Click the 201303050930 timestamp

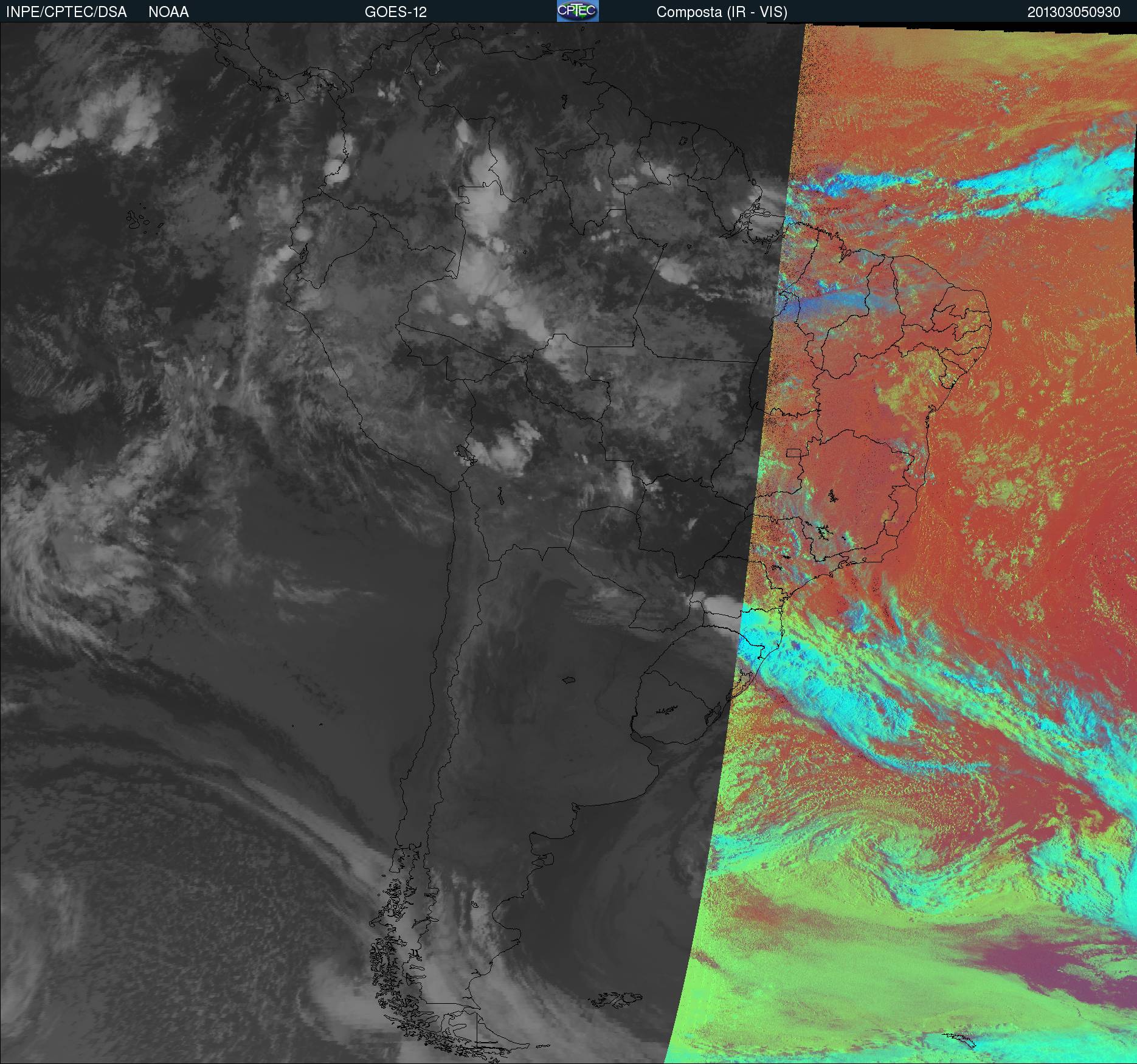click(x=1074, y=12)
